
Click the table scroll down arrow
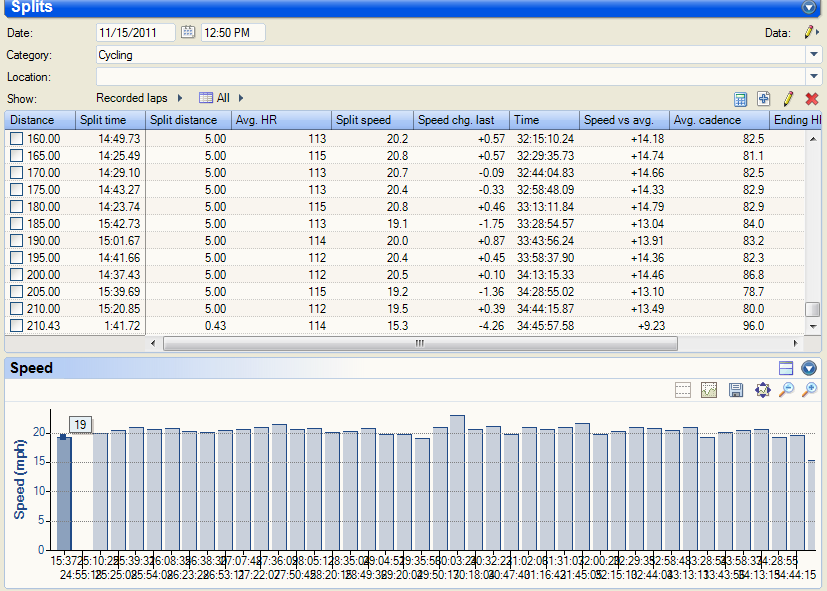[813, 326]
